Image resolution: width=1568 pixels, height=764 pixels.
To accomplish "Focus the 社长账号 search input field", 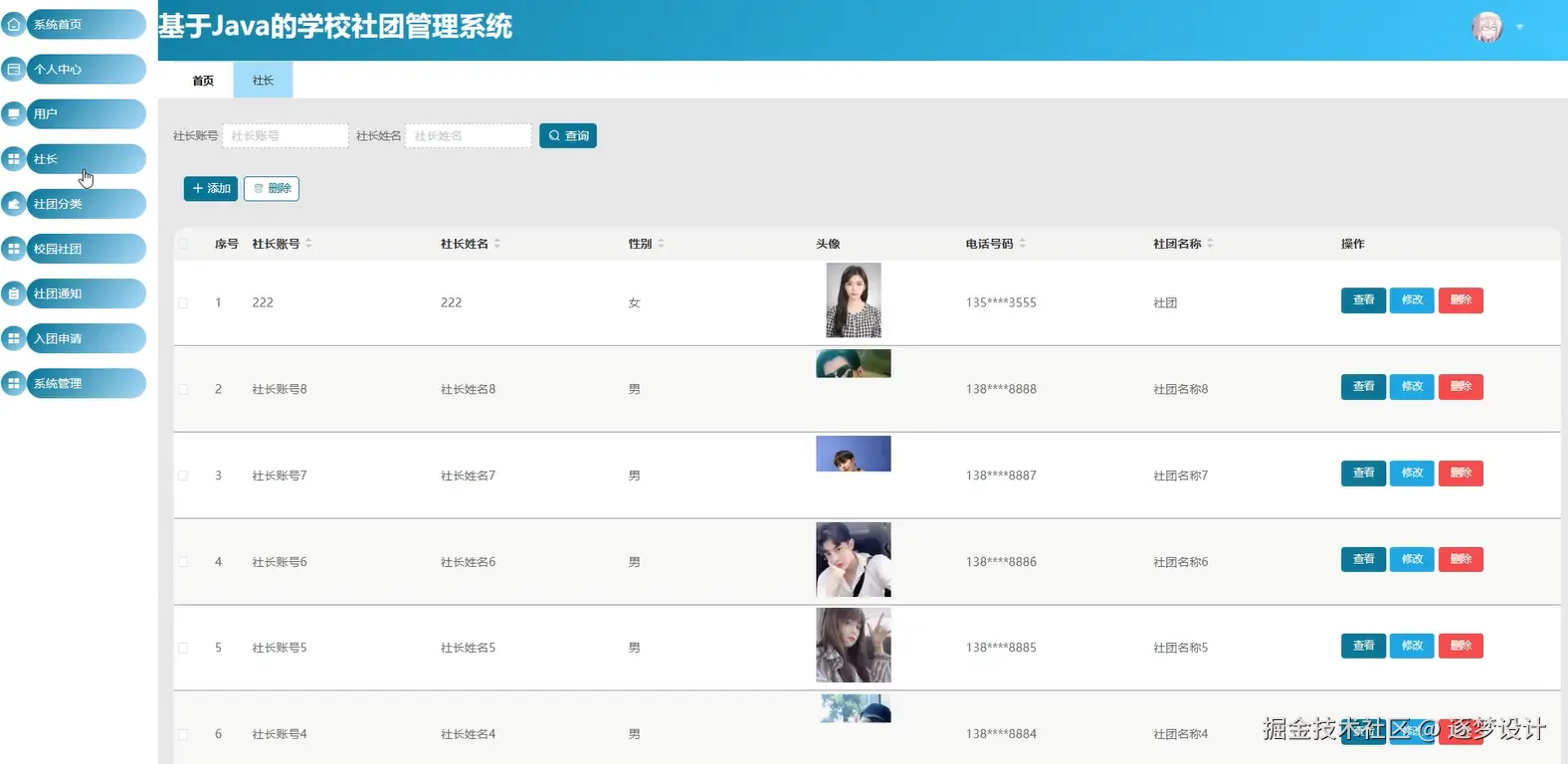I will coord(286,135).
